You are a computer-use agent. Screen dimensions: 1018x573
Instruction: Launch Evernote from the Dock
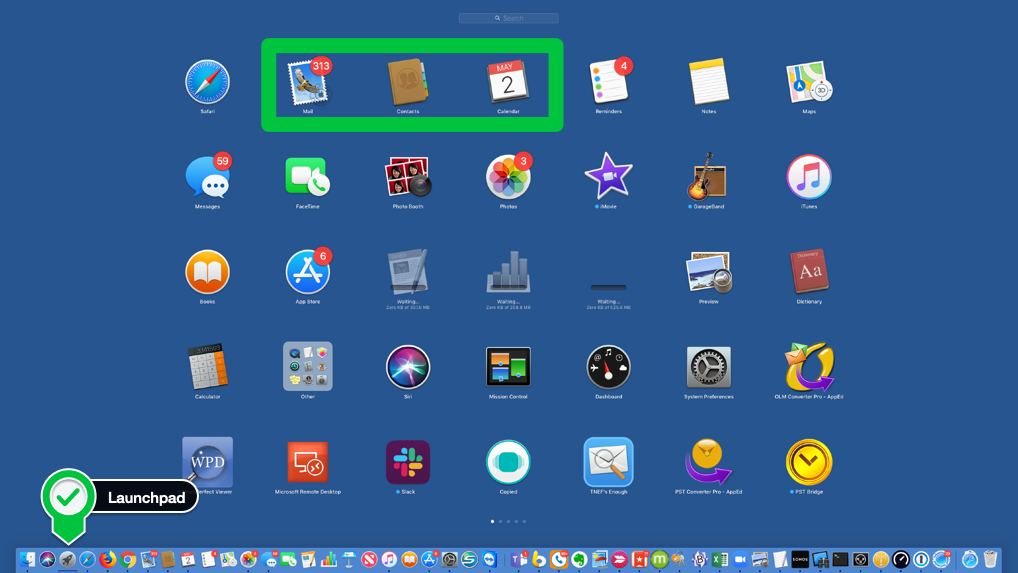[x=579, y=559]
